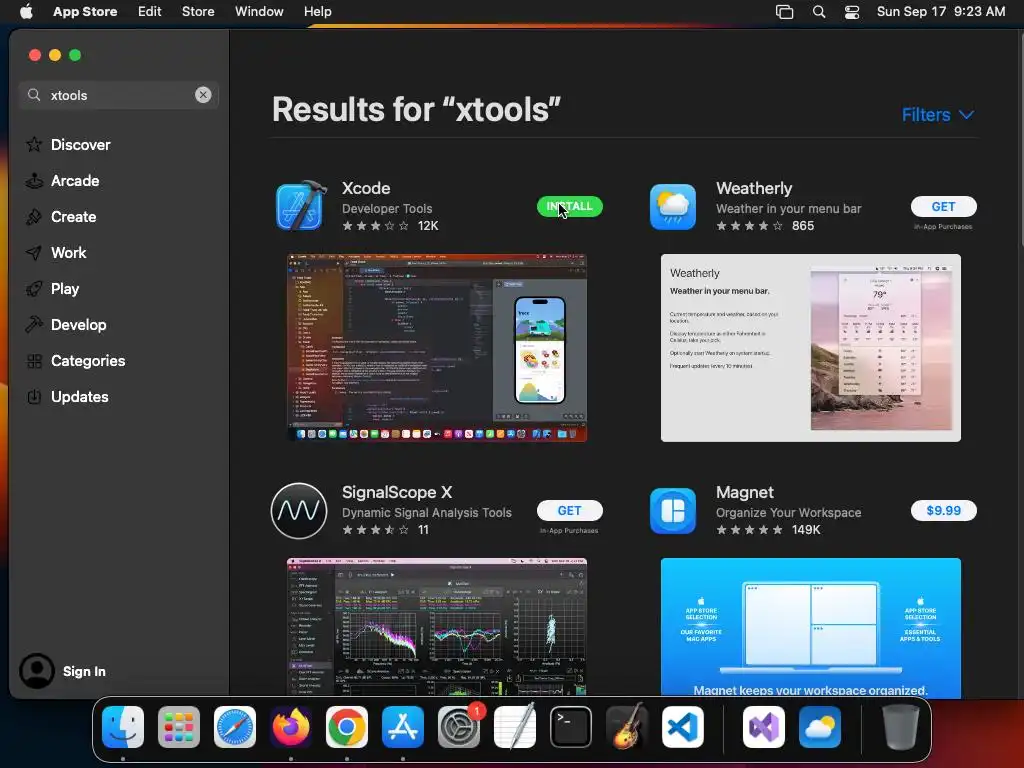Open the Magnet title link

coord(744,492)
